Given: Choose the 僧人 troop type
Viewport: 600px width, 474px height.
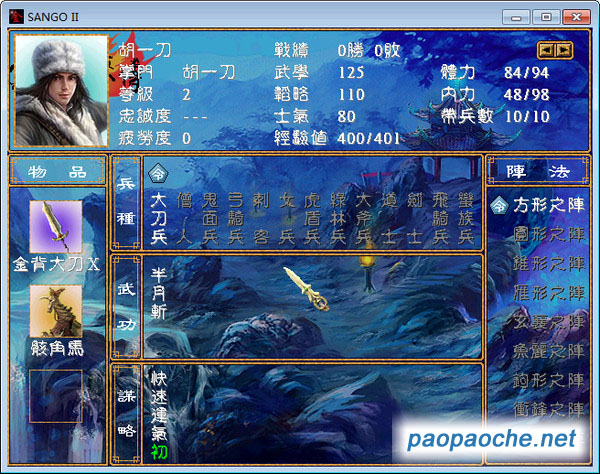Looking at the screenshot, I should click(x=184, y=219).
